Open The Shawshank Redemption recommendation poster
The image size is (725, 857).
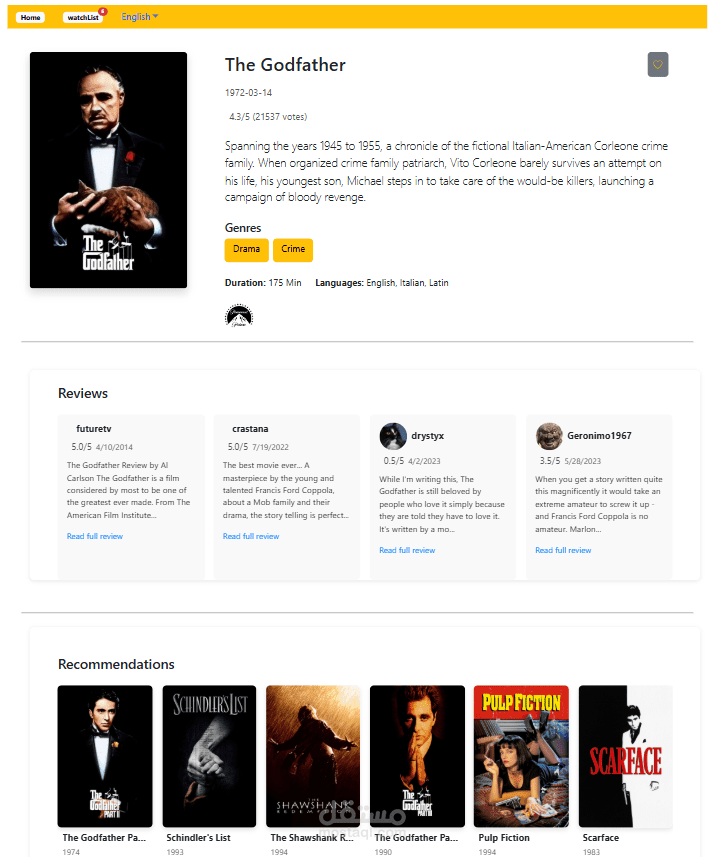point(313,756)
